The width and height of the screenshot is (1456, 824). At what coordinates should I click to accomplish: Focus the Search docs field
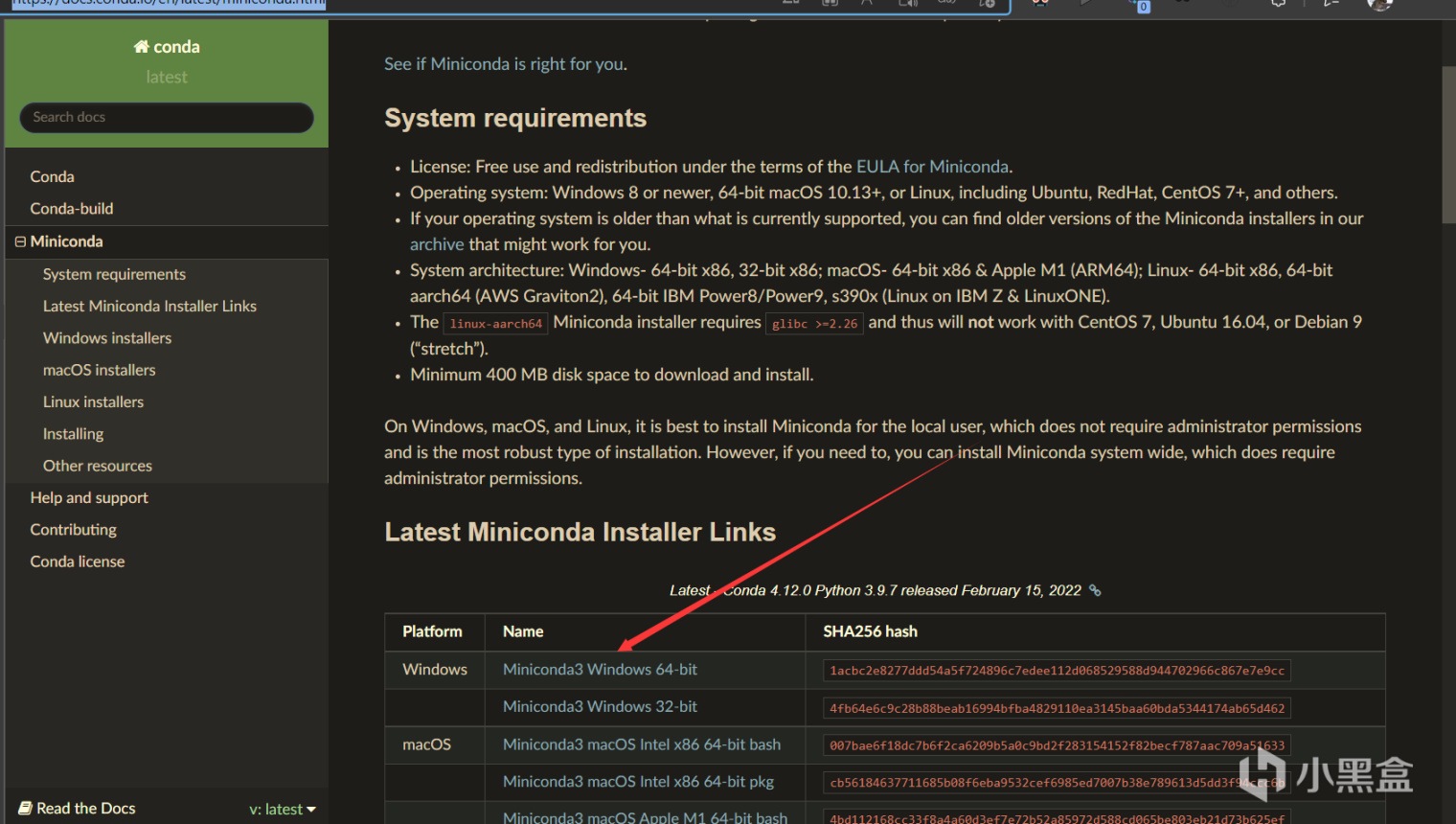coord(167,117)
